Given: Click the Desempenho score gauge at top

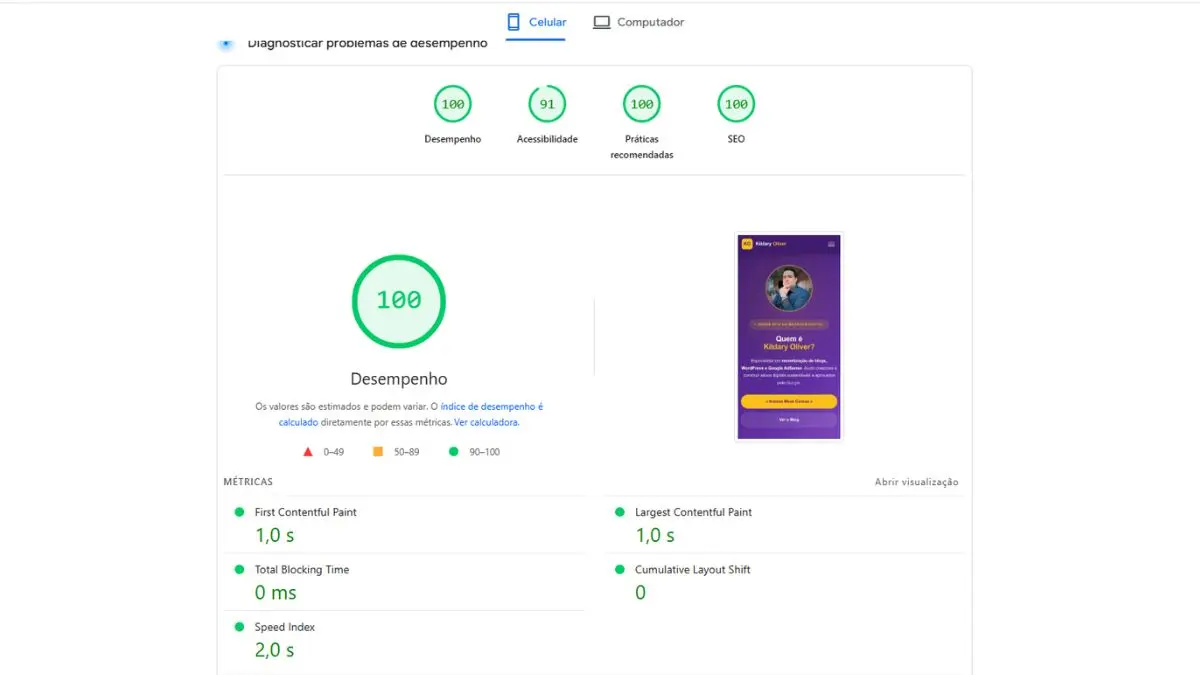Looking at the screenshot, I should (x=452, y=104).
